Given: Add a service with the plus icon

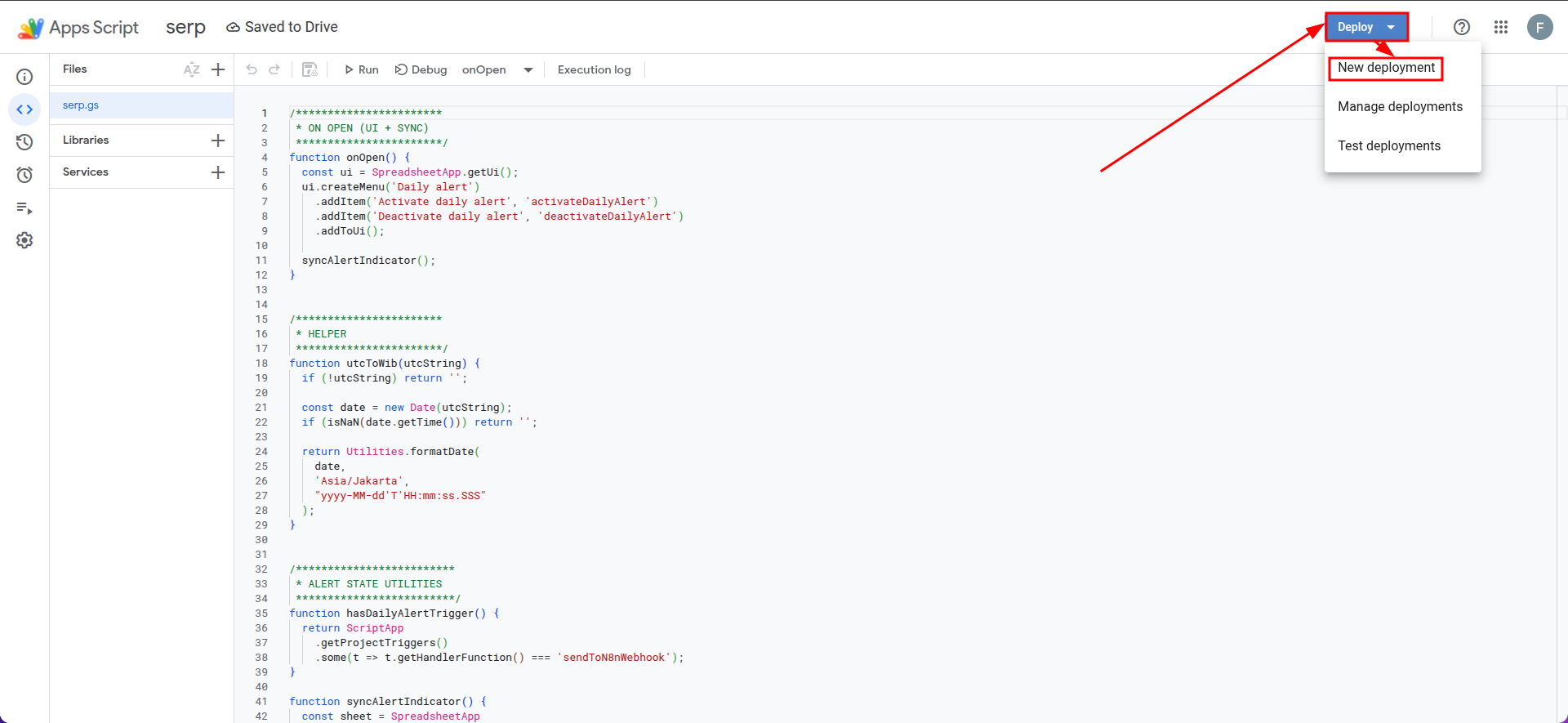Looking at the screenshot, I should point(218,172).
